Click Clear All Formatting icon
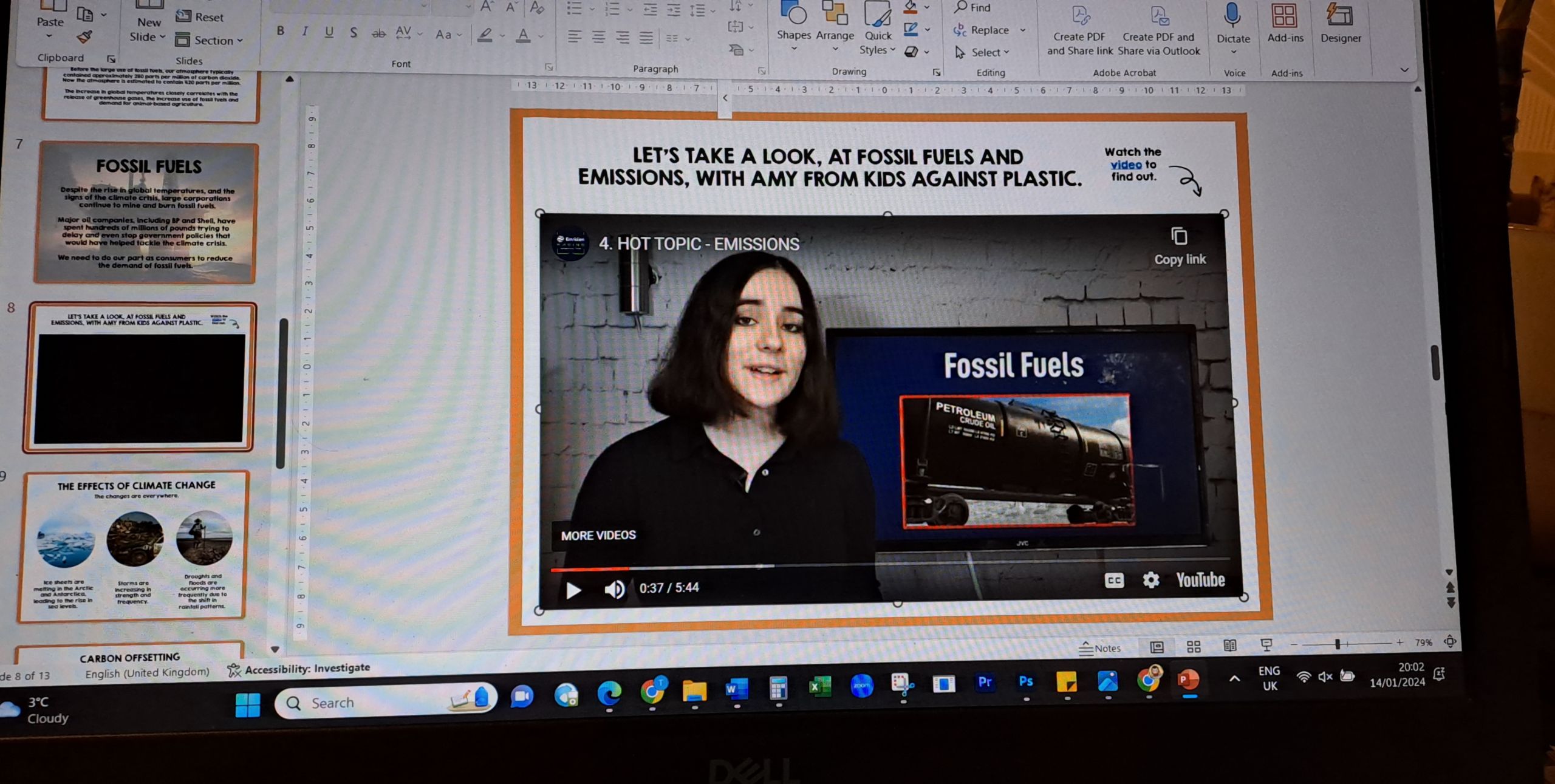1555x784 pixels. [536, 7]
